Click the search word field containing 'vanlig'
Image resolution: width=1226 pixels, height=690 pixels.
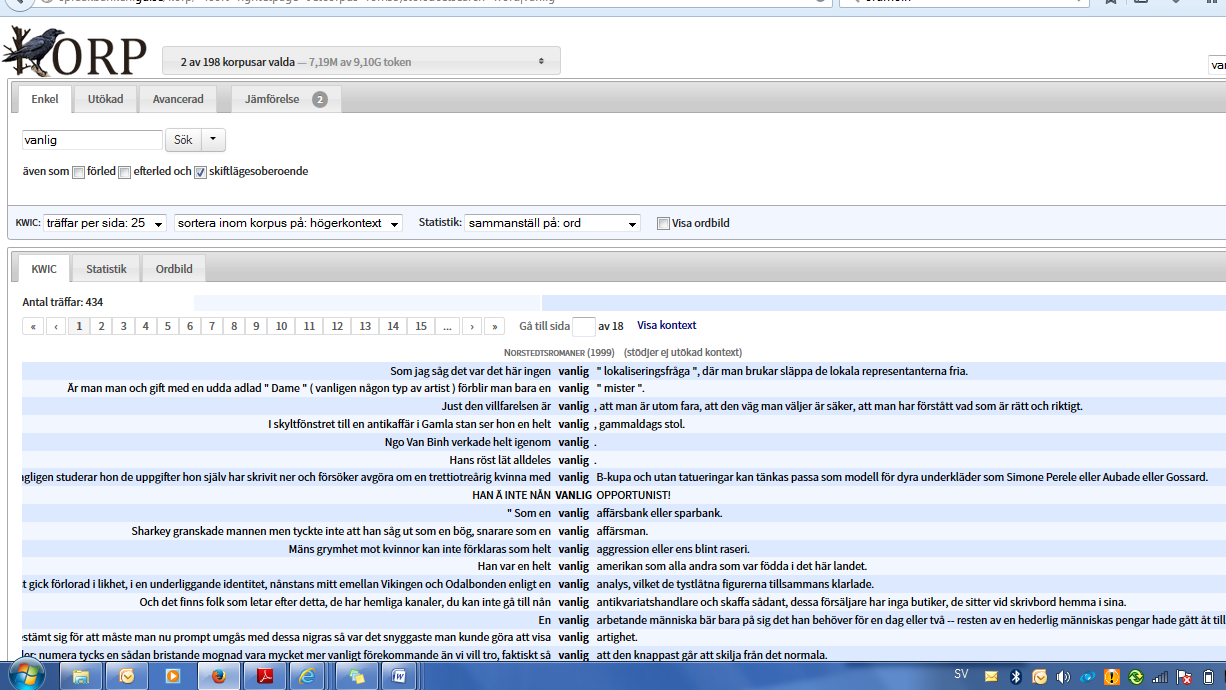pyautogui.click(x=92, y=140)
